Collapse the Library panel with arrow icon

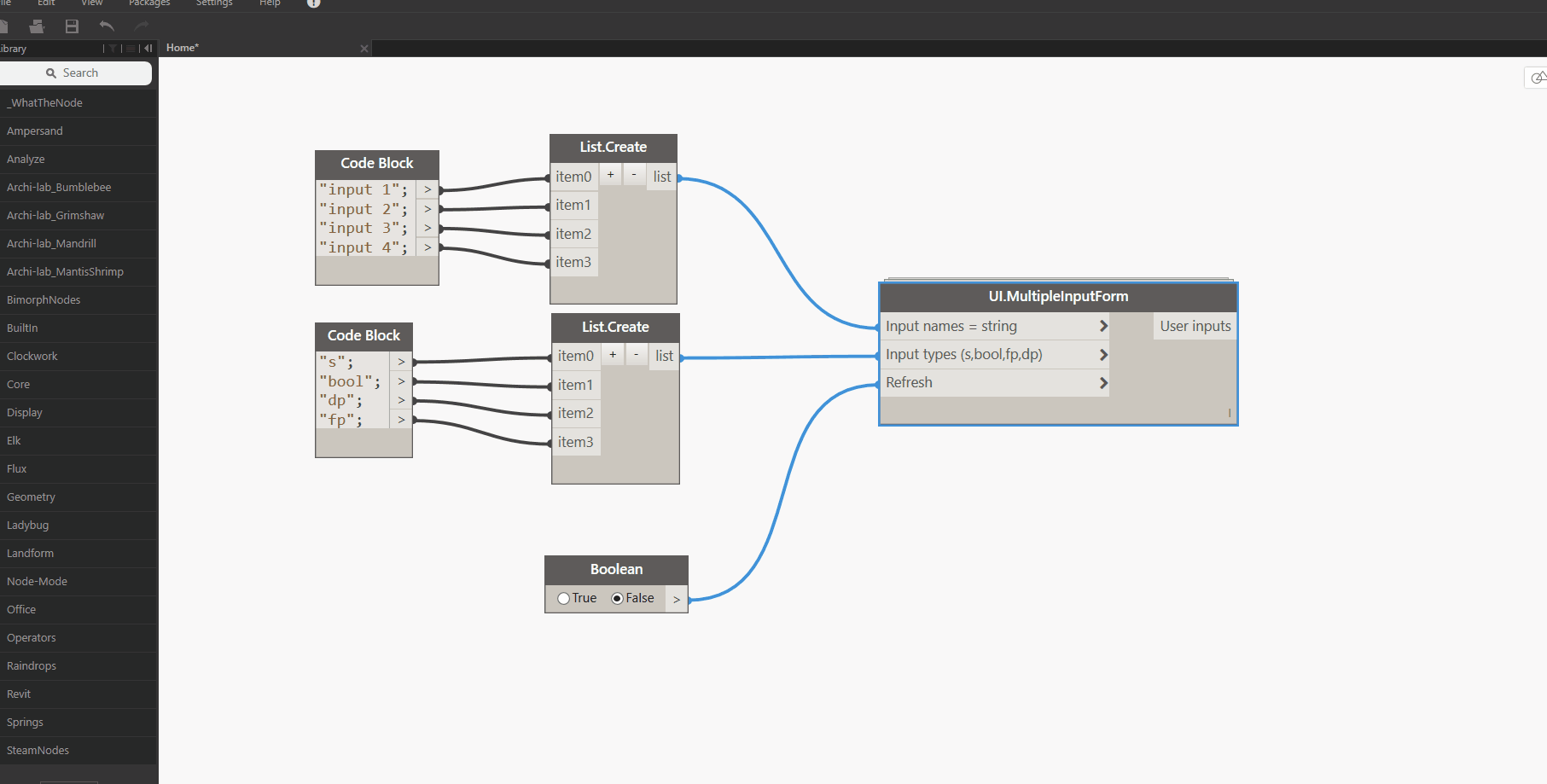pos(148,49)
